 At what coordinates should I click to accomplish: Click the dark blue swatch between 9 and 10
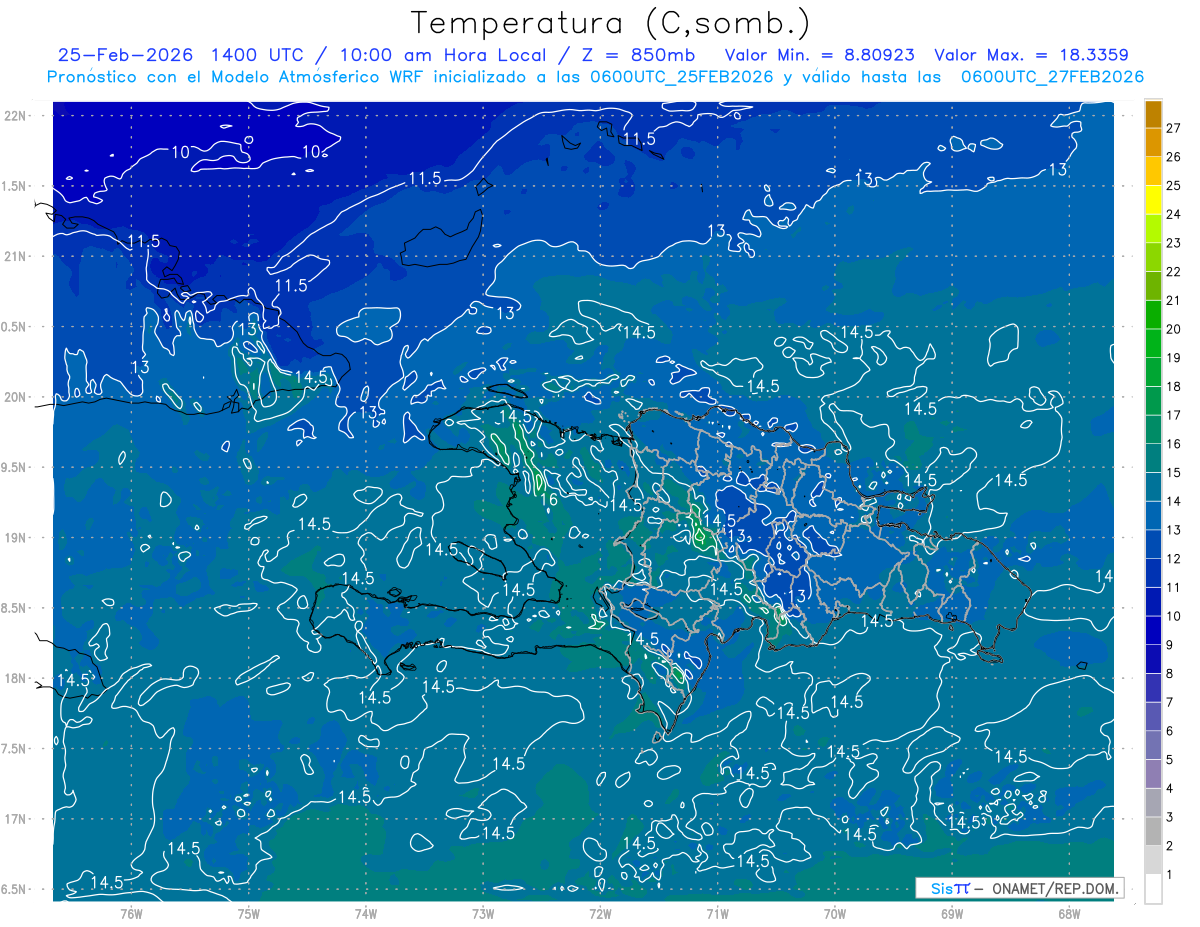click(1153, 630)
